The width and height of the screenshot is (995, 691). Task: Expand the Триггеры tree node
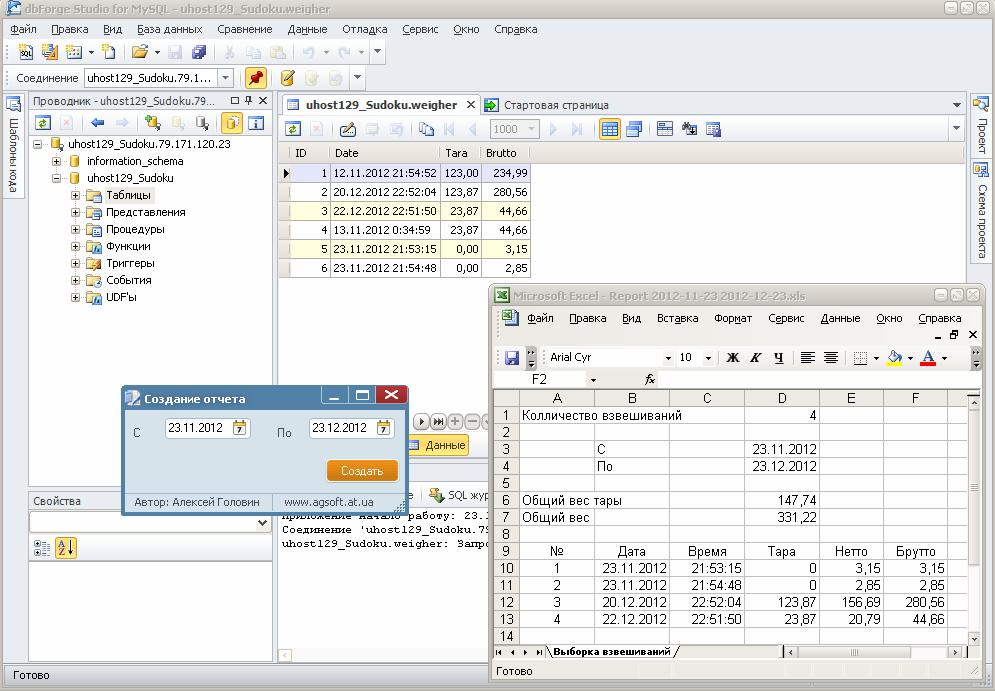coord(76,263)
